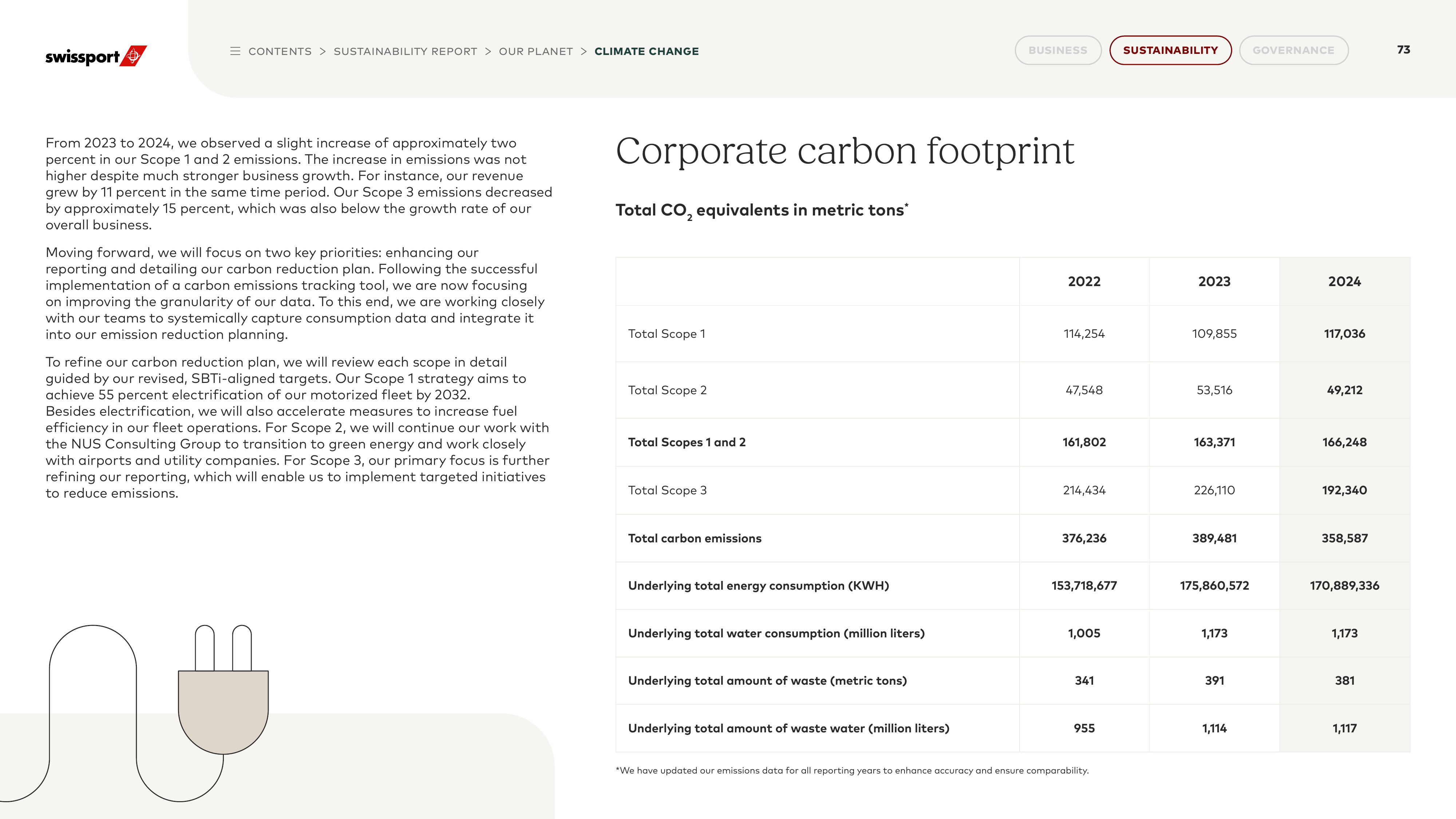Click Underlying total amount of waste water label
1456x819 pixels.
pyautogui.click(x=788, y=729)
